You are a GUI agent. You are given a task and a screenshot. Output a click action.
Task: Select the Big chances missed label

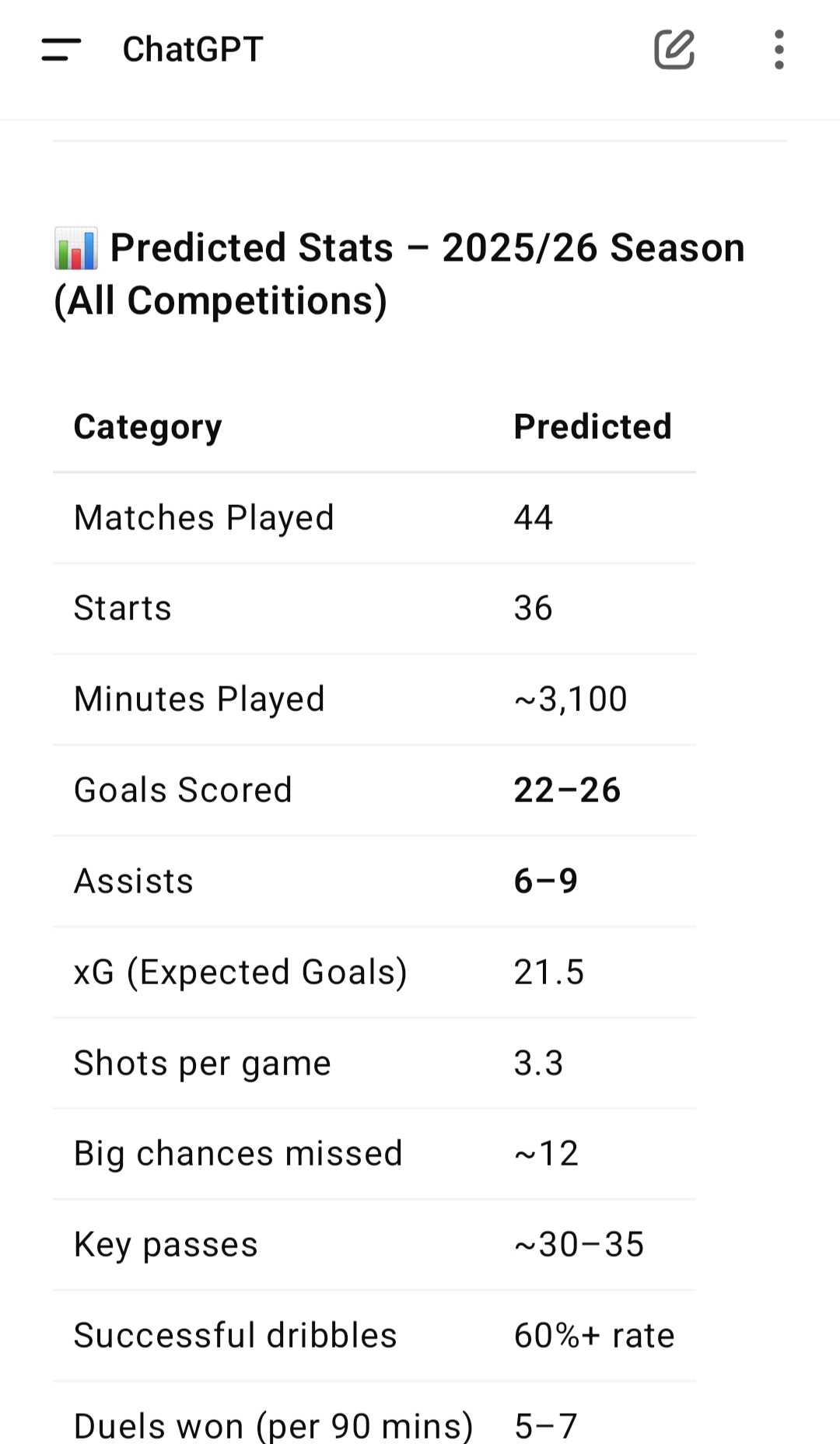click(238, 1154)
